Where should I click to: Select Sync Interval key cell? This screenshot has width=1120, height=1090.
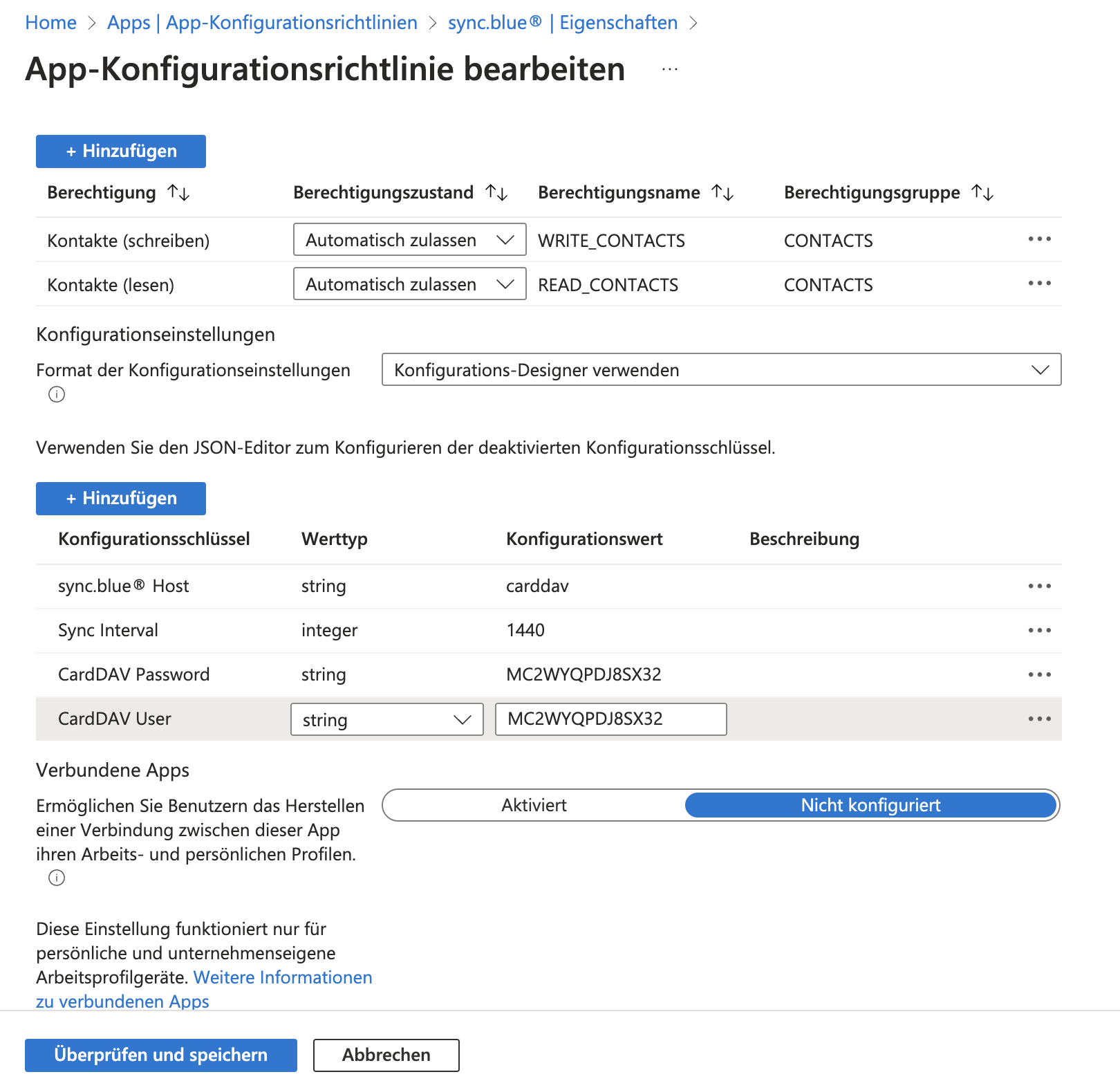pos(108,631)
